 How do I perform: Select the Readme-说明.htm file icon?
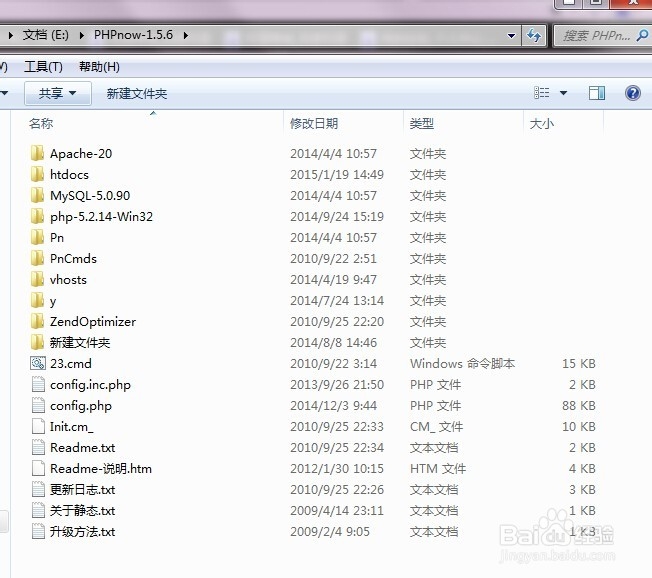(x=38, y=469)
